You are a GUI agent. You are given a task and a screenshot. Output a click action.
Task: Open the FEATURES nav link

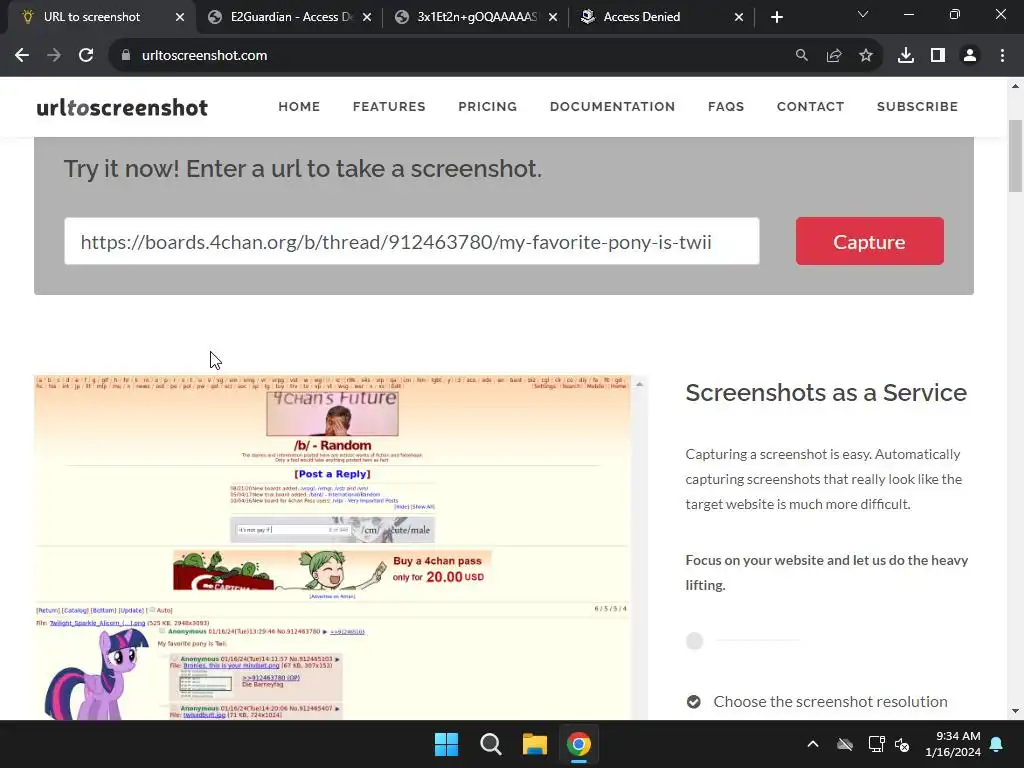click(x=389, y=106)
